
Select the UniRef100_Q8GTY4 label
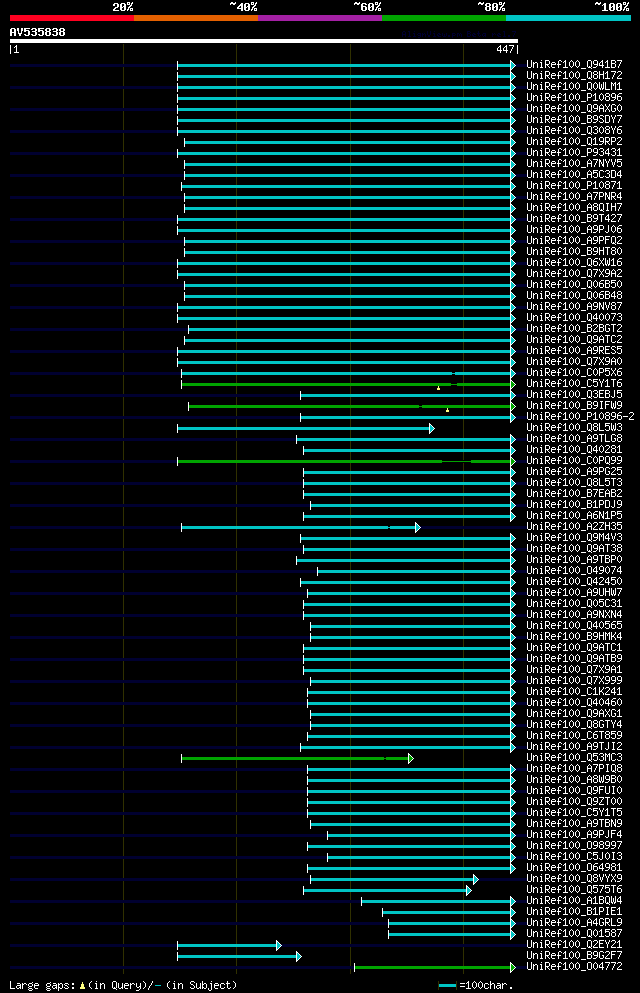[x=574, y=725]
